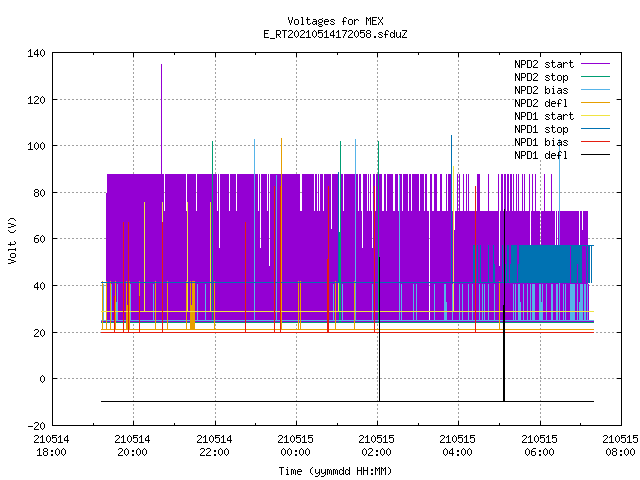This screenshot has width=640, height=480.
Task: Select the NPD1 start legend label
Action: [x=544, y=116]
